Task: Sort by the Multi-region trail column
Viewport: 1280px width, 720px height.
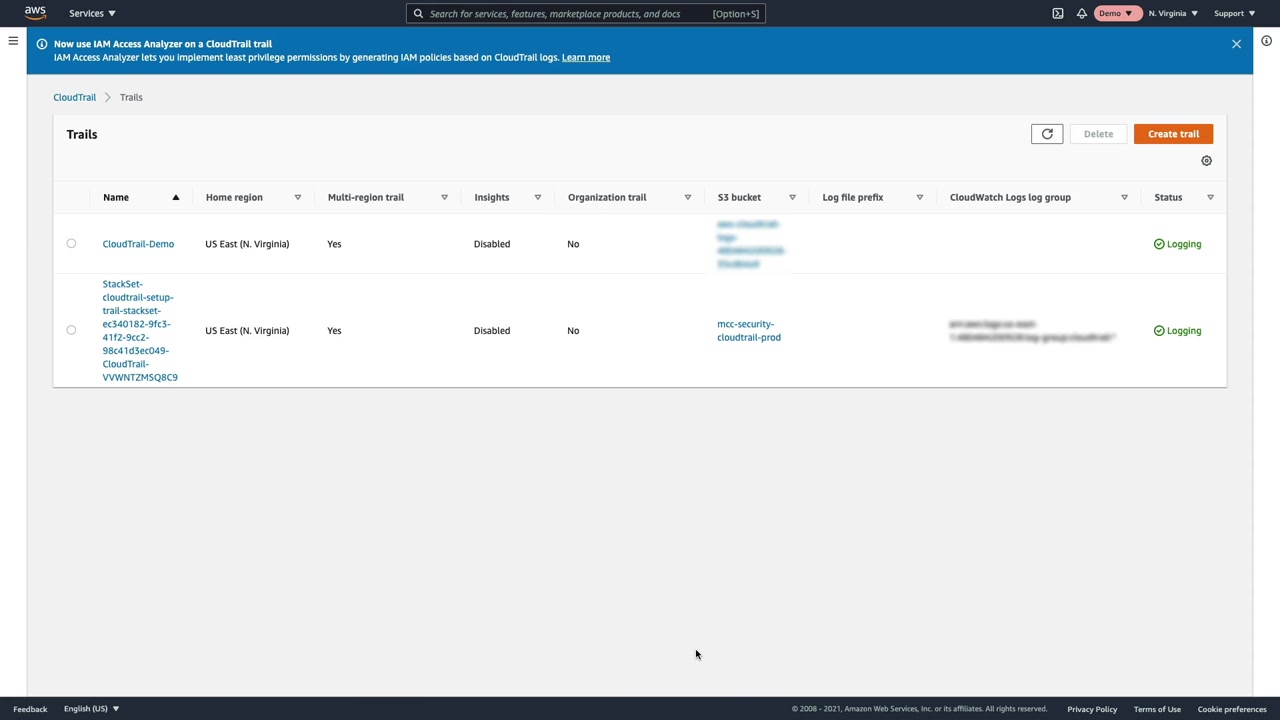Action: 444,197
